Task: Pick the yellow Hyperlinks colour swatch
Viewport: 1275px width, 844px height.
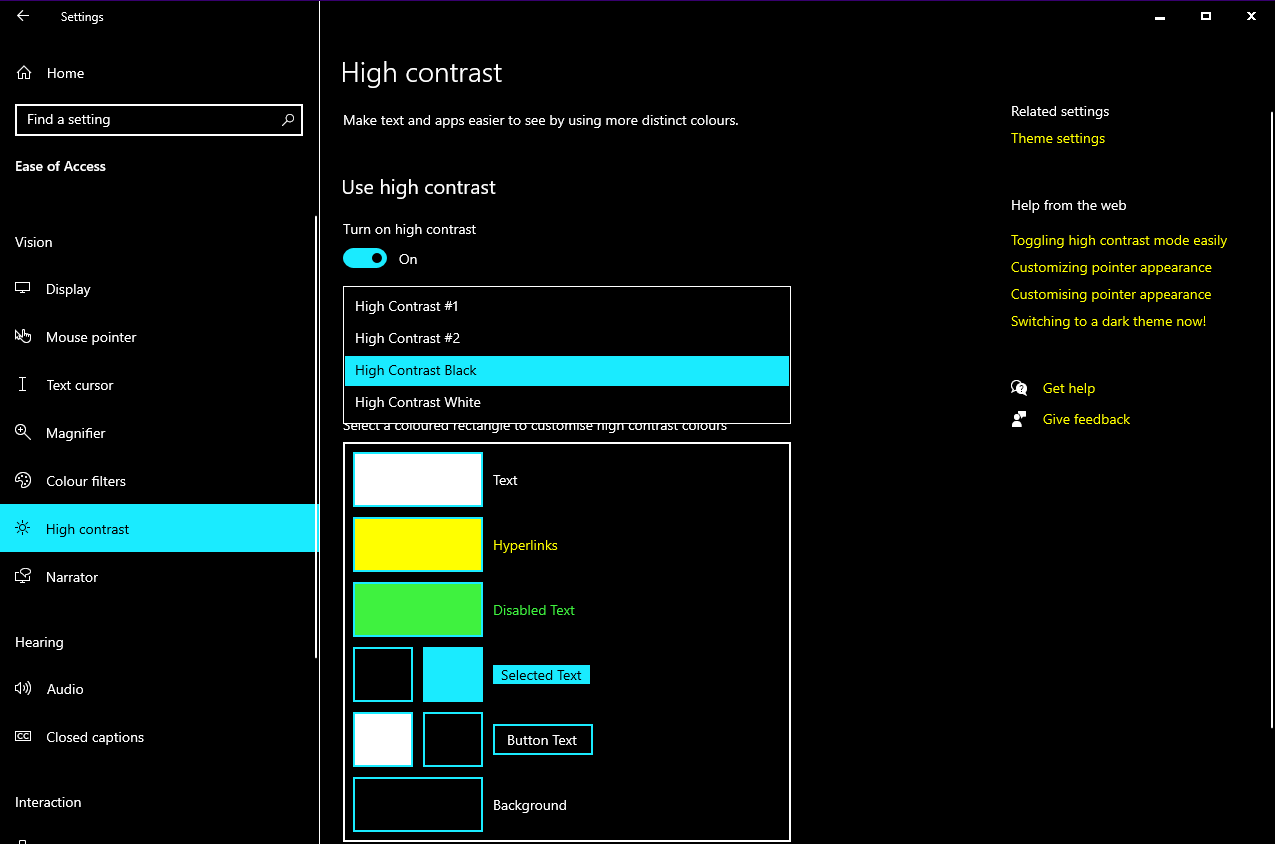Action: (418, 545)
